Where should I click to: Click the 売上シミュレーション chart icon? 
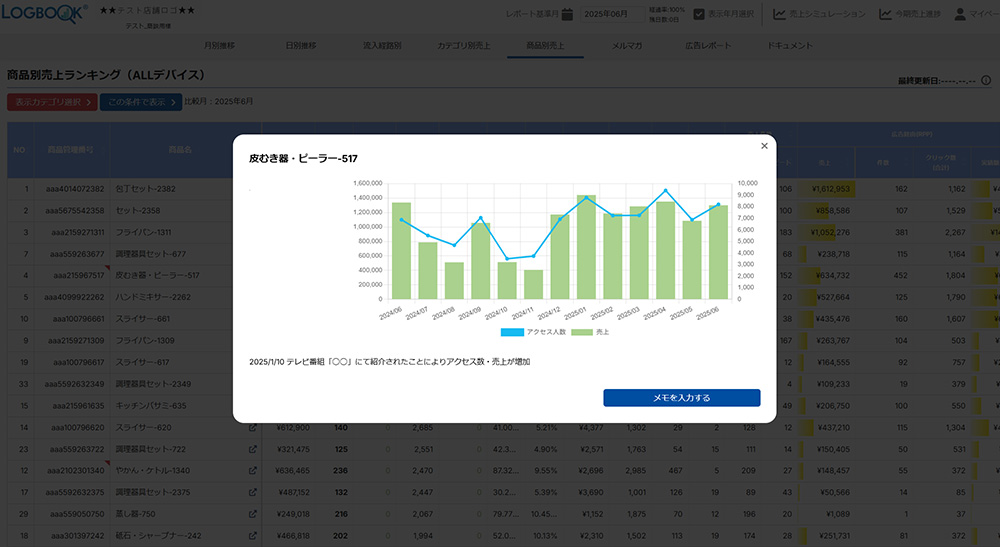pyautogui.click(x=780, y=14)
